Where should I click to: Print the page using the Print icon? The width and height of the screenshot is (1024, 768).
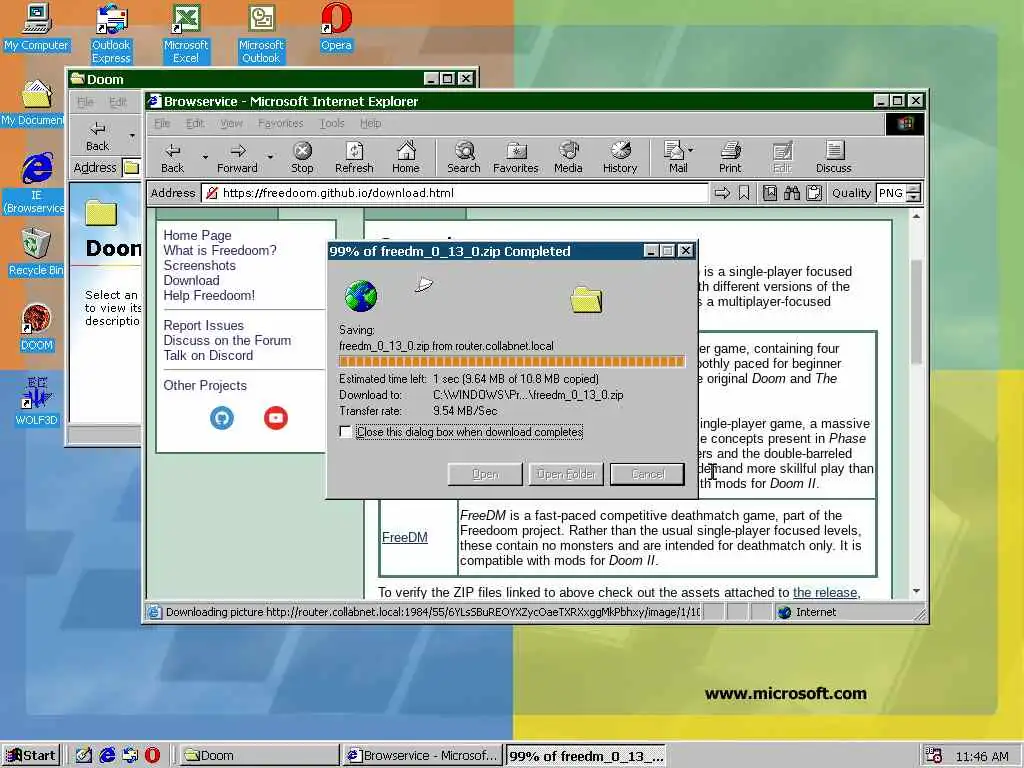pyautogui.click(x=730, y=157)
